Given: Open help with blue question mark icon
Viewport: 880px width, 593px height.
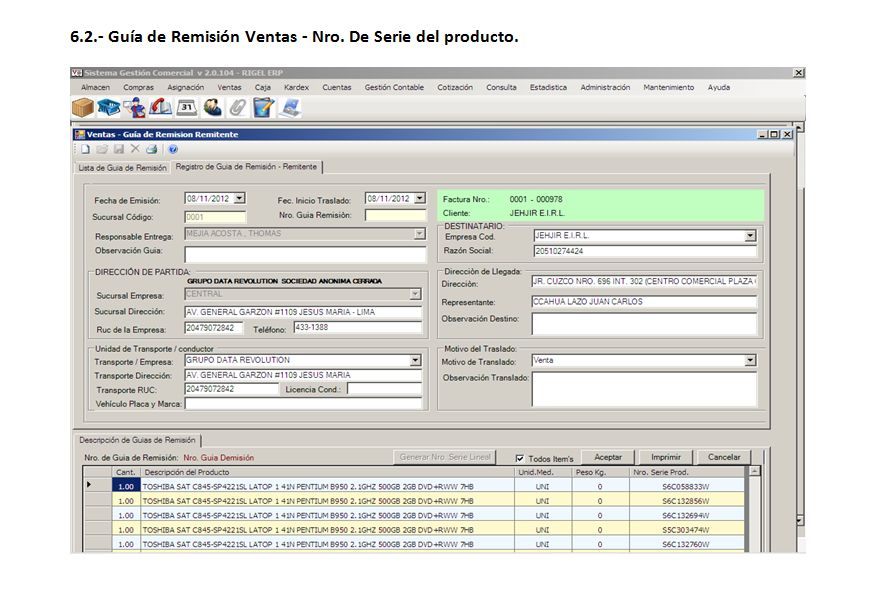Looking at the screenshot, I should pos(173,149).
